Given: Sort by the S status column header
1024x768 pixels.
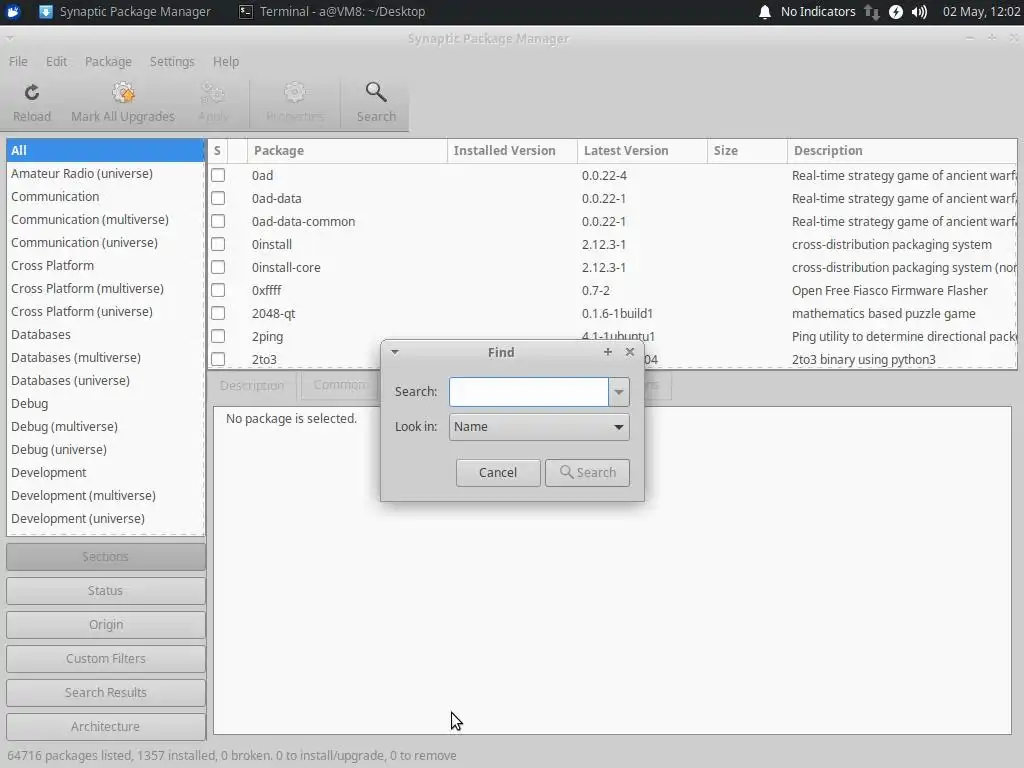Looking at the screenshot, I should (217, 150).
